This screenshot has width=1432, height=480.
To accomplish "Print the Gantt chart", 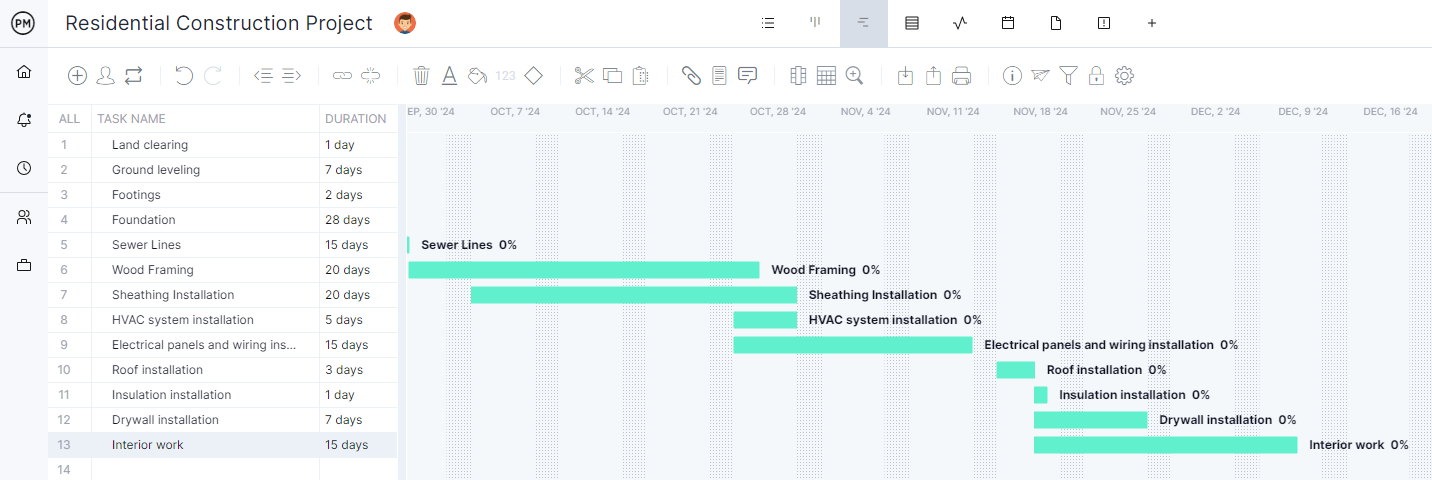I will coord(962,75).
